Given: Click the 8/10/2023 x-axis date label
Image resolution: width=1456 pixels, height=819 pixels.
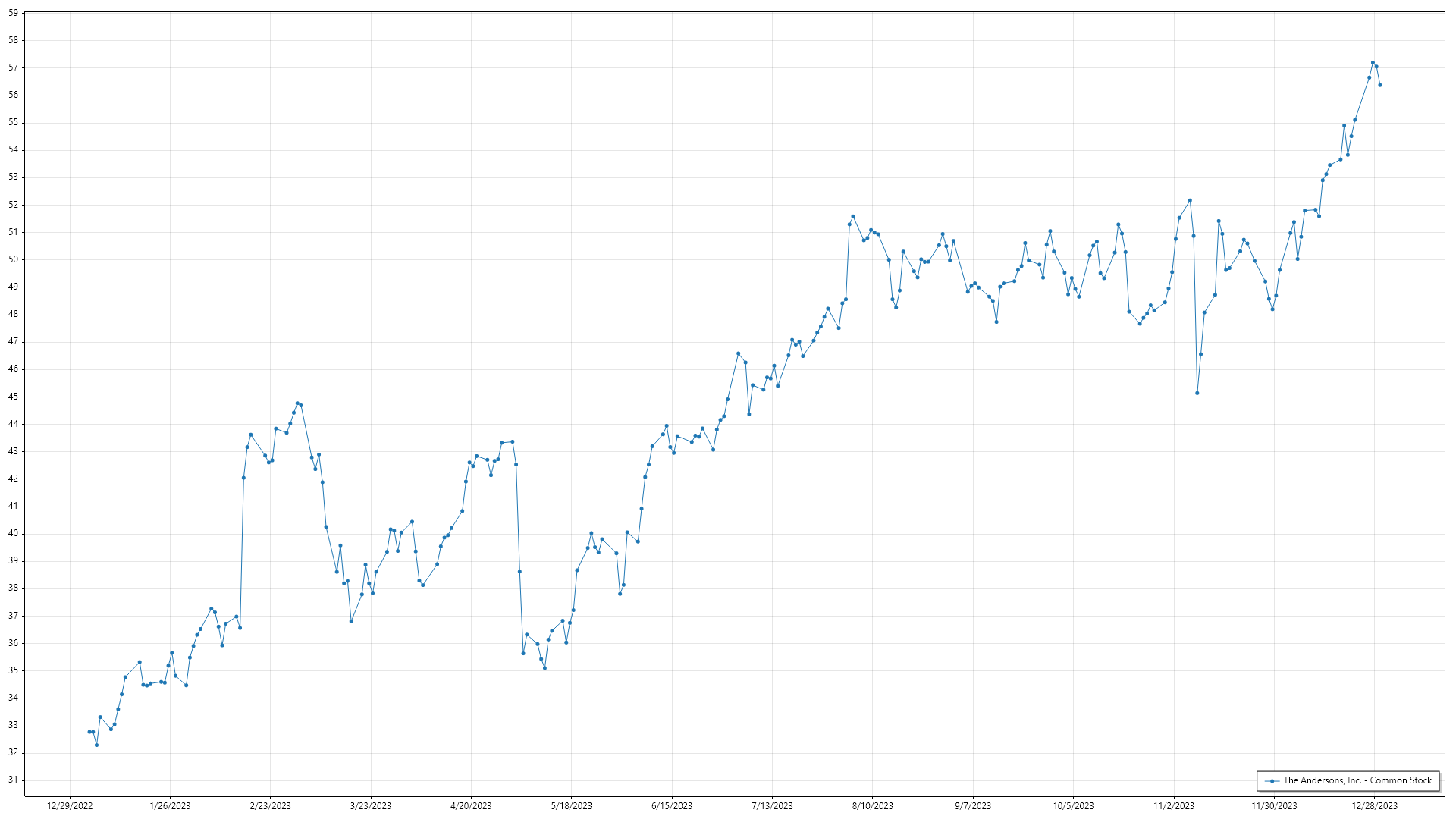Looking at the screenshot, I should click(872, 806).
